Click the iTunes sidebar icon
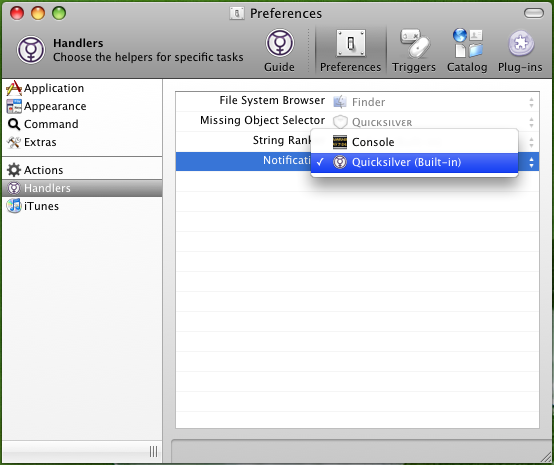Image resolution: width=554 pixels, height=465 pixels. pos(14,206)
